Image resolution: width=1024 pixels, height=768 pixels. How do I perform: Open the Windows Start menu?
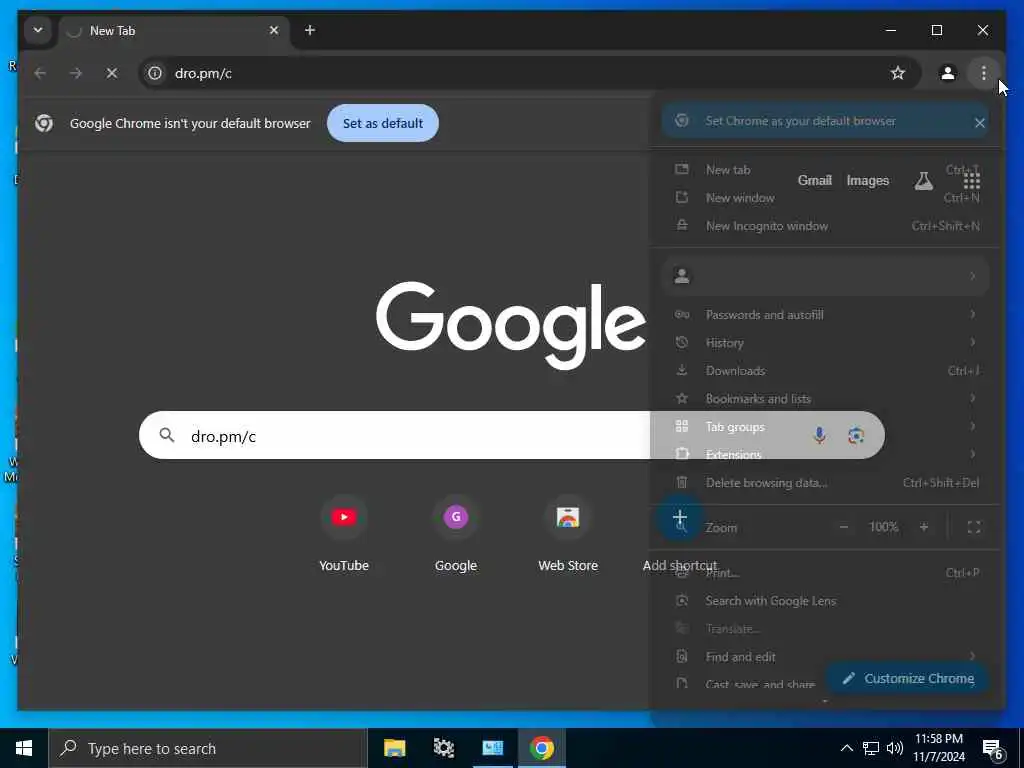24,748
